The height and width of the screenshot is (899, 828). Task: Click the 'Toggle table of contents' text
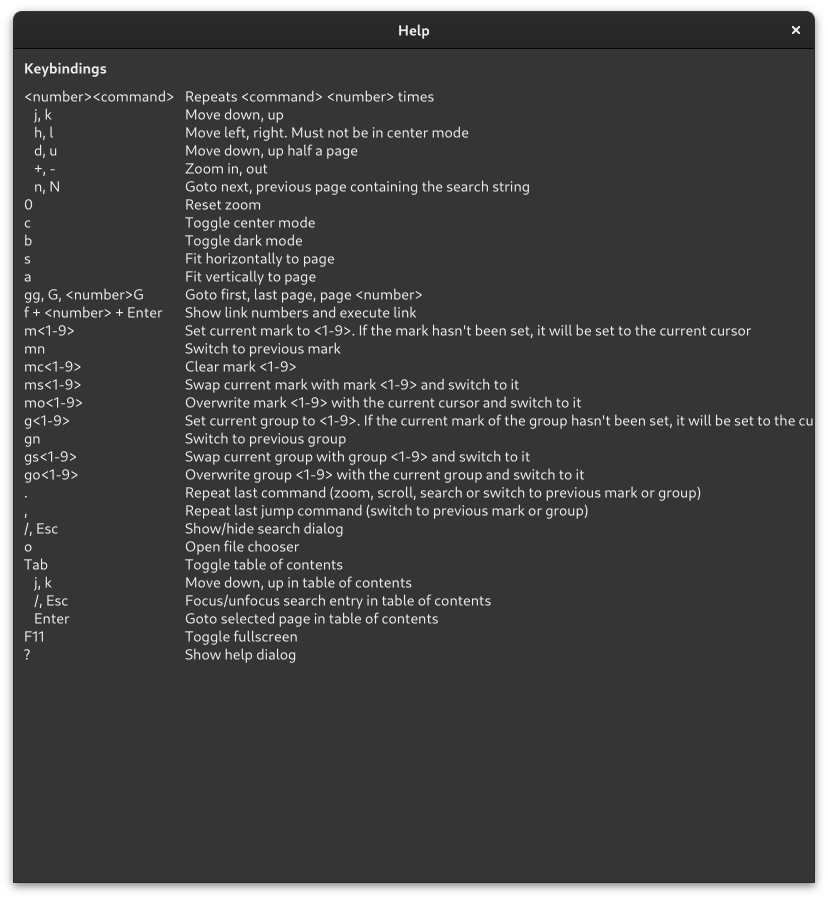tap(264, 565)
